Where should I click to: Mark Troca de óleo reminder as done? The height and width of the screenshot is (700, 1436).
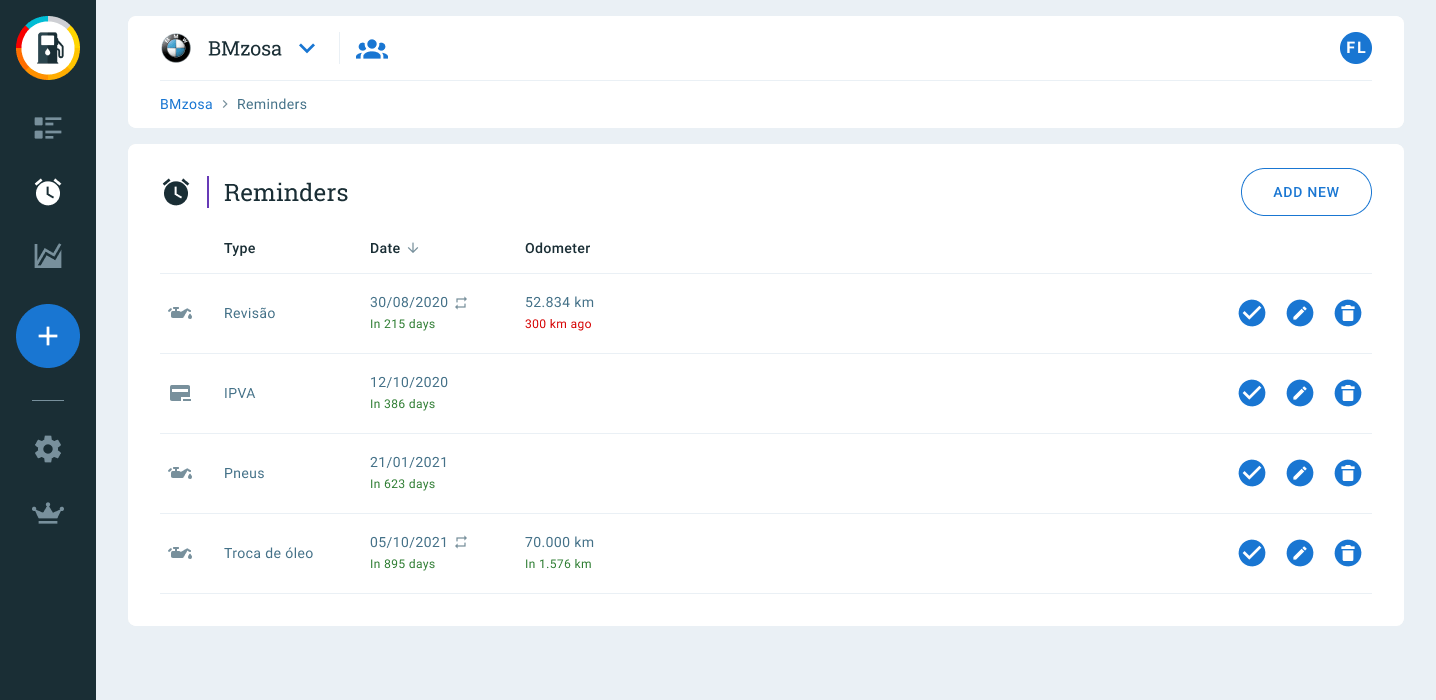[1252, 553]
